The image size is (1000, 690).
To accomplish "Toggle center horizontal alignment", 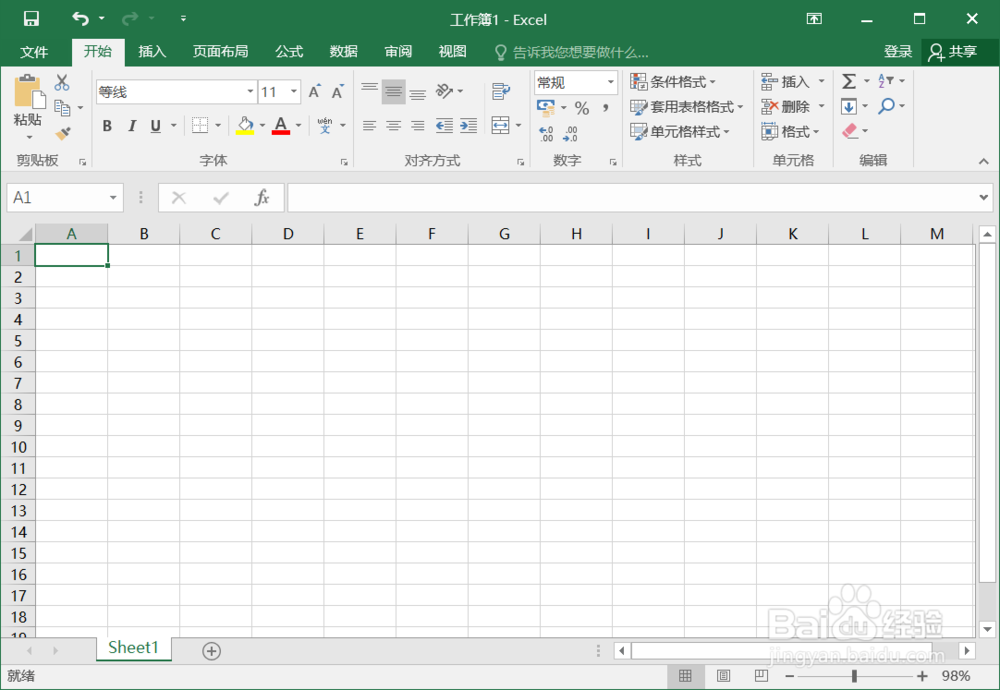I will pos(393,126).
